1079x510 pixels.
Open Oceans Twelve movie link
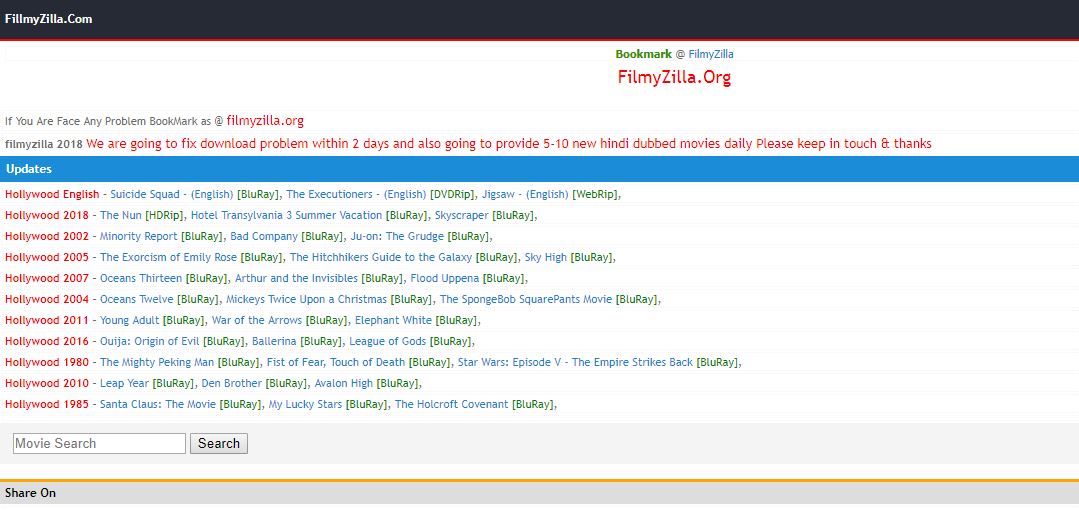pyautogui.click(x=136, y=299)
